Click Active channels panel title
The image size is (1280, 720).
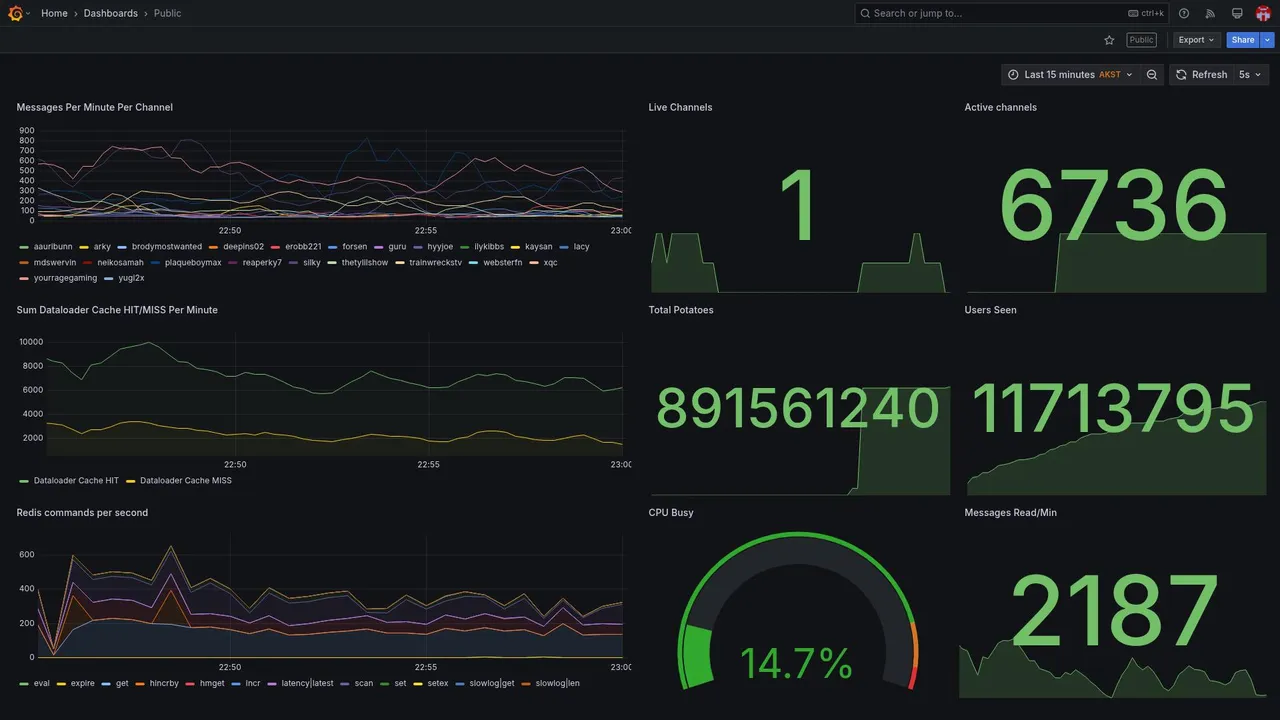(x=1000, y=108)
